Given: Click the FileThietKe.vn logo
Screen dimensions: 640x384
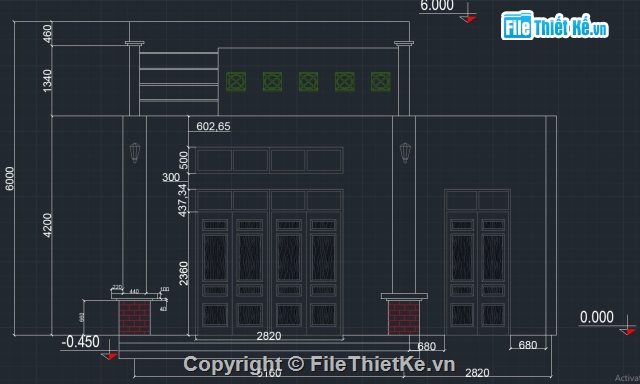Looking at the screenshot, I should coord(555,26).
